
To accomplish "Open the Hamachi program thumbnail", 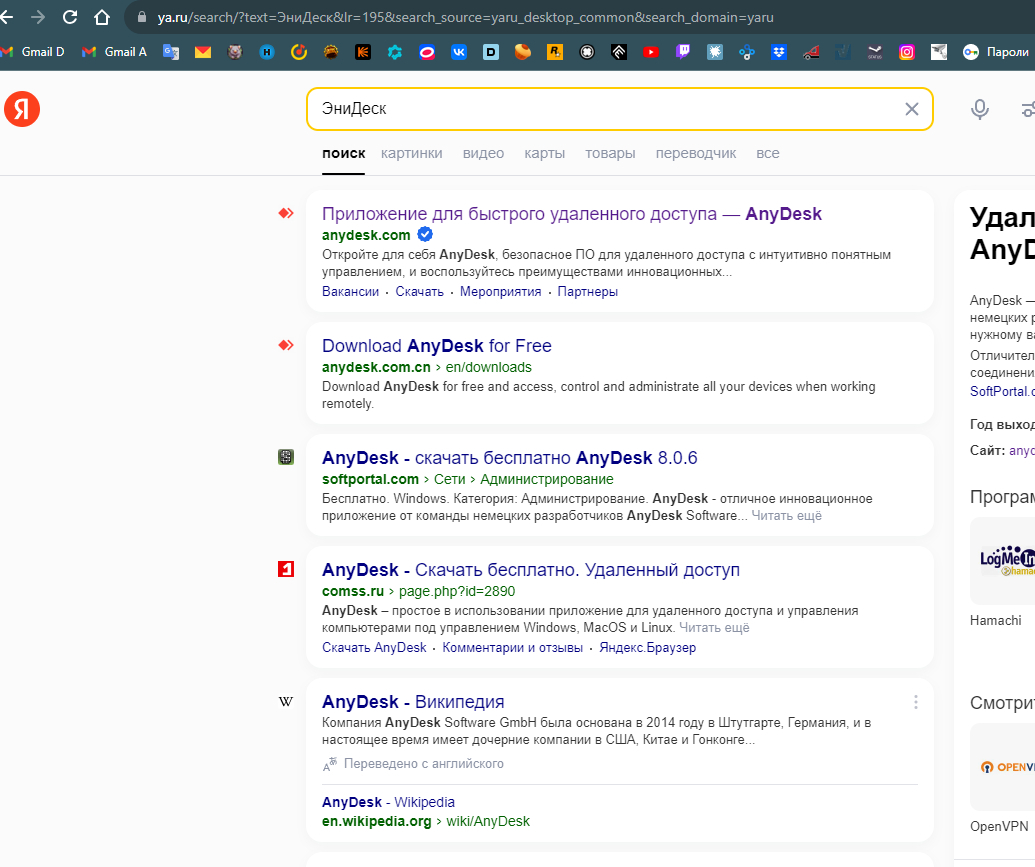I will 1003,561.
